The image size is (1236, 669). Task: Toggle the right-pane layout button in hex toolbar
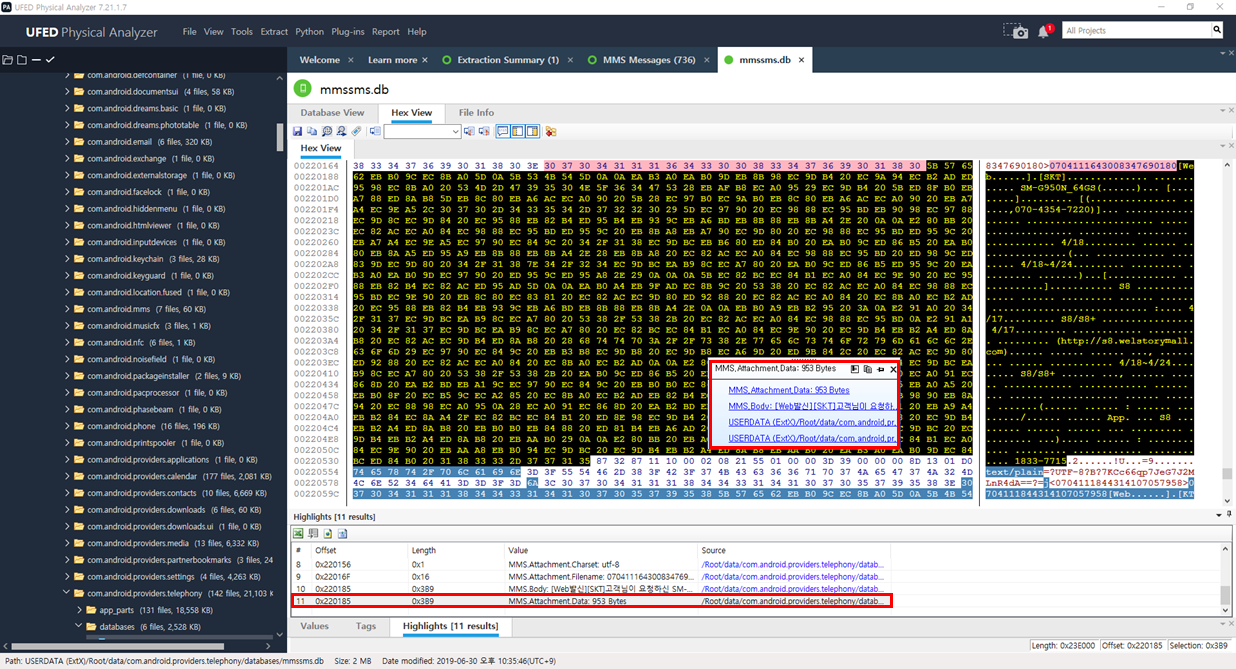click(532, 131)
